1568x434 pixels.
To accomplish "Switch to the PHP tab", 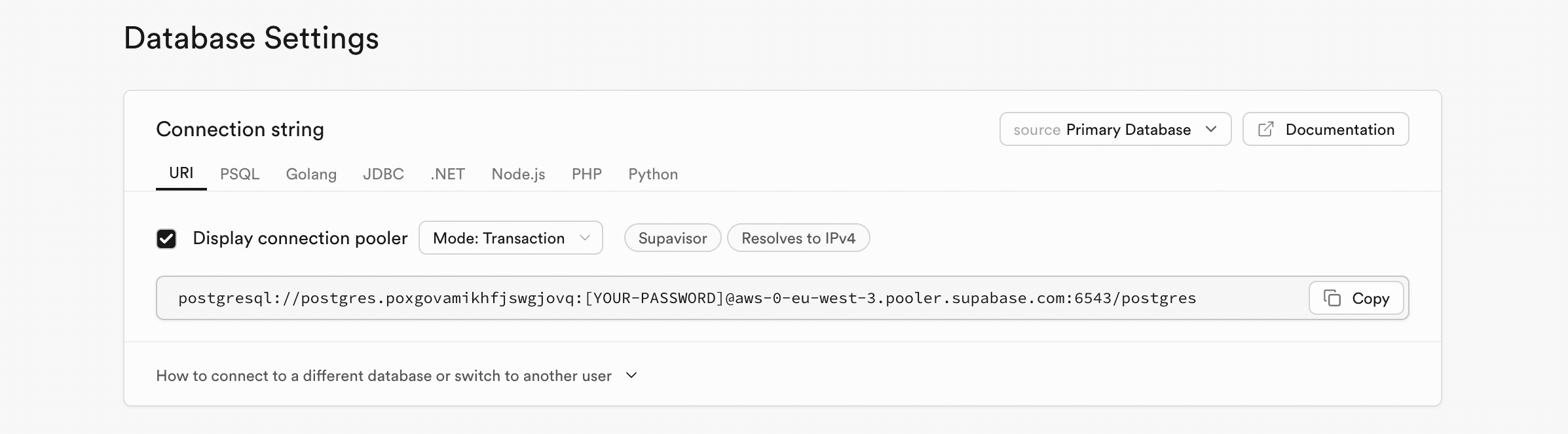I will (x=586, y=174).
